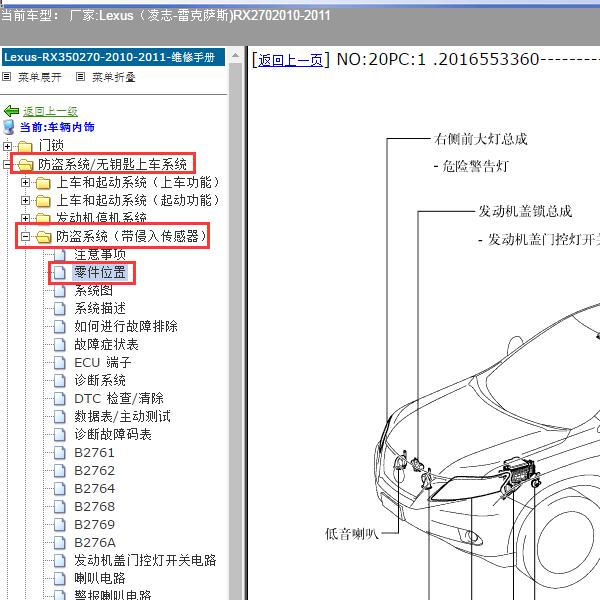600x600 pixels.
Task: Select 上车和起动系统（起动功能）label
Action: pyautogui.click(x=138, y=200)
